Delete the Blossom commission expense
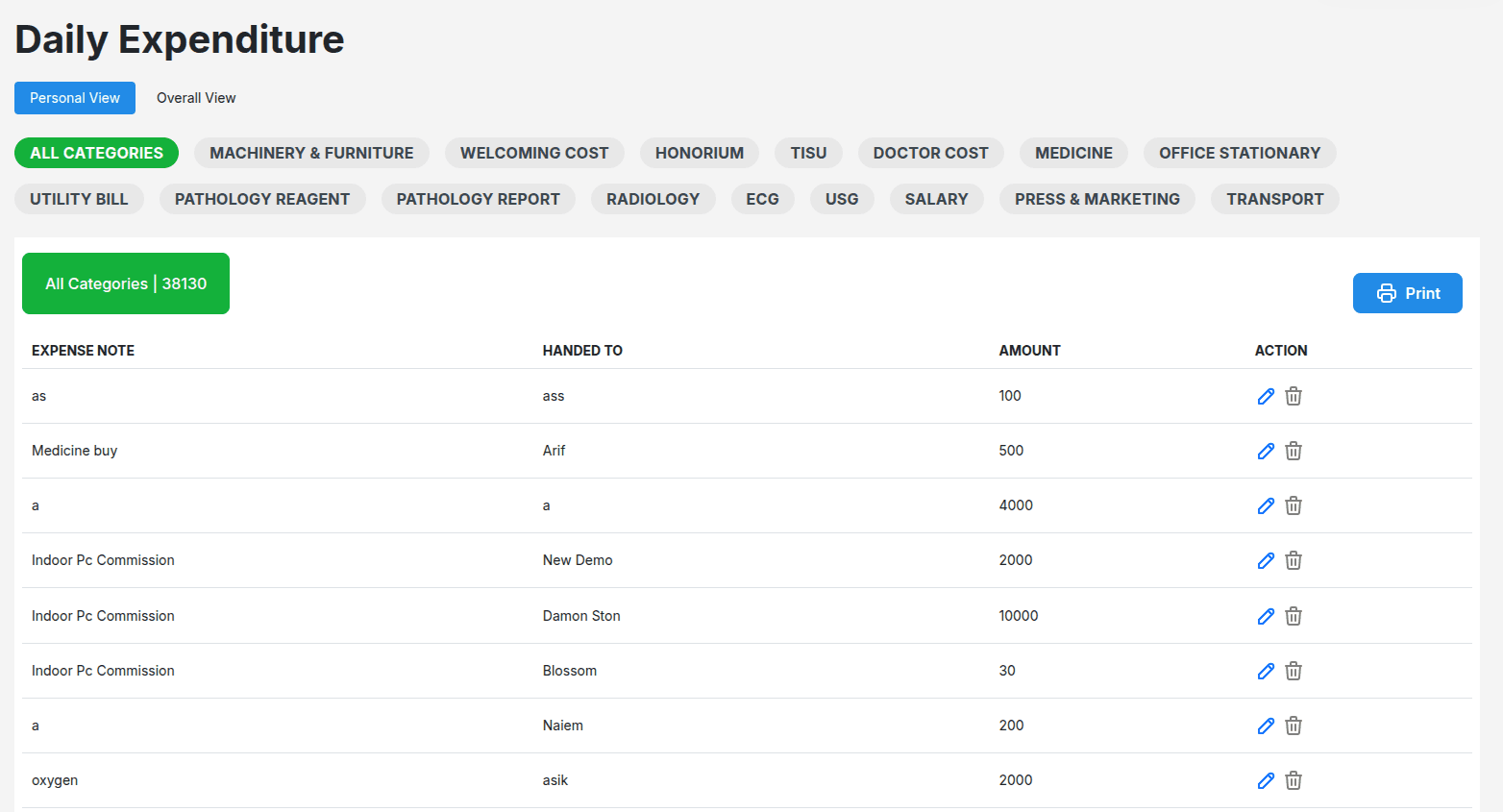The width and height of the screenshot is (1503, 812). click(x=1294, y=671)
